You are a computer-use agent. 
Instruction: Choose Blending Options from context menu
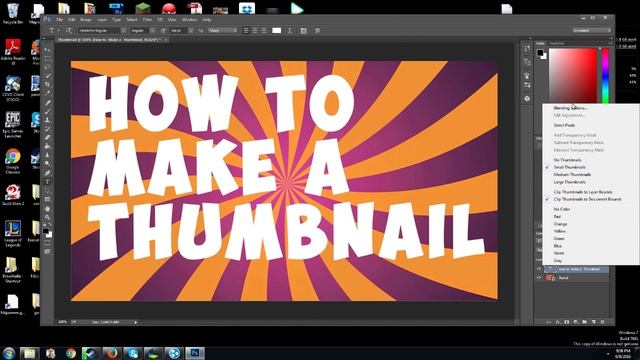pos(570,108)
